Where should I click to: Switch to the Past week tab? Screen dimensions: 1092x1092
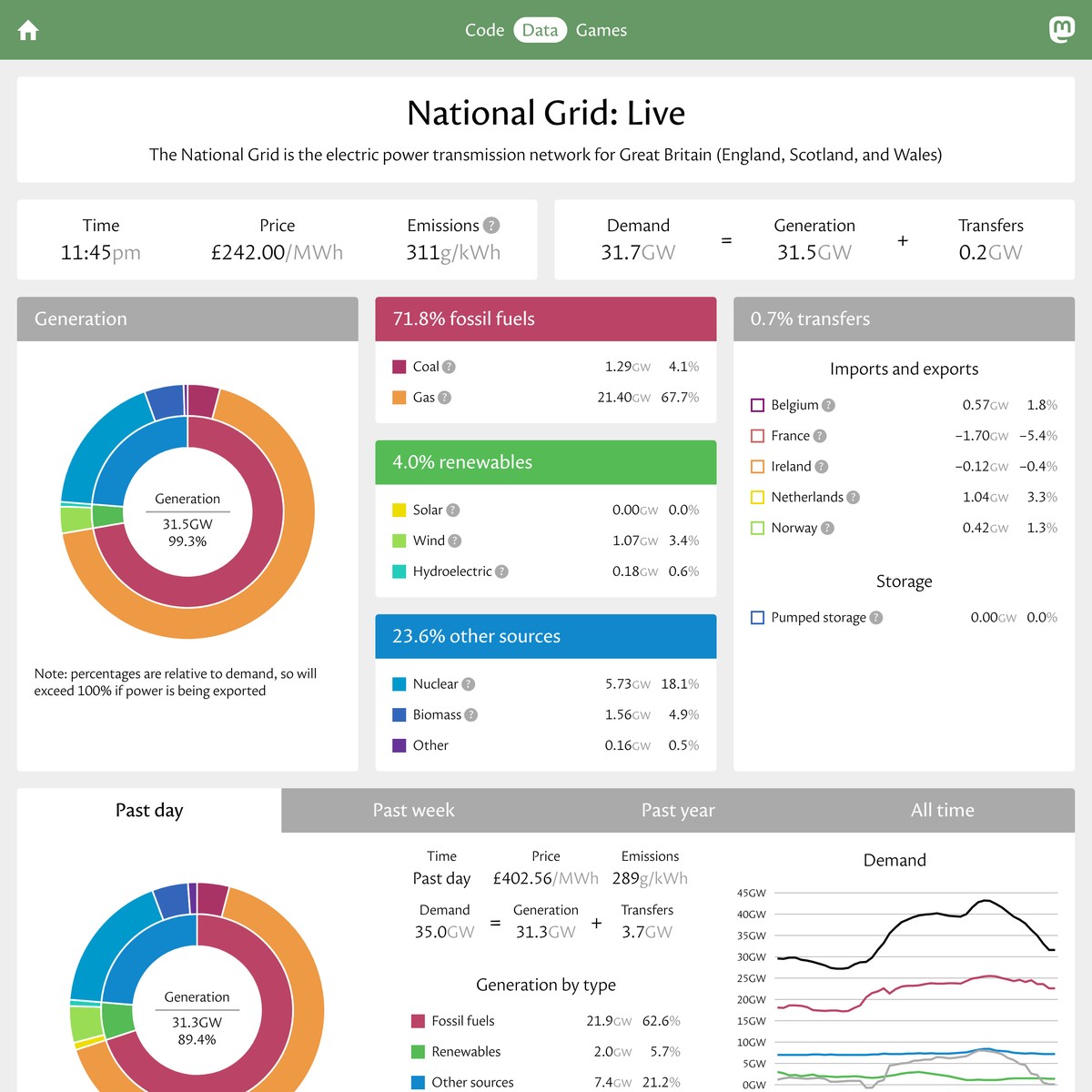pyautogui.click(x=414, y=810)
